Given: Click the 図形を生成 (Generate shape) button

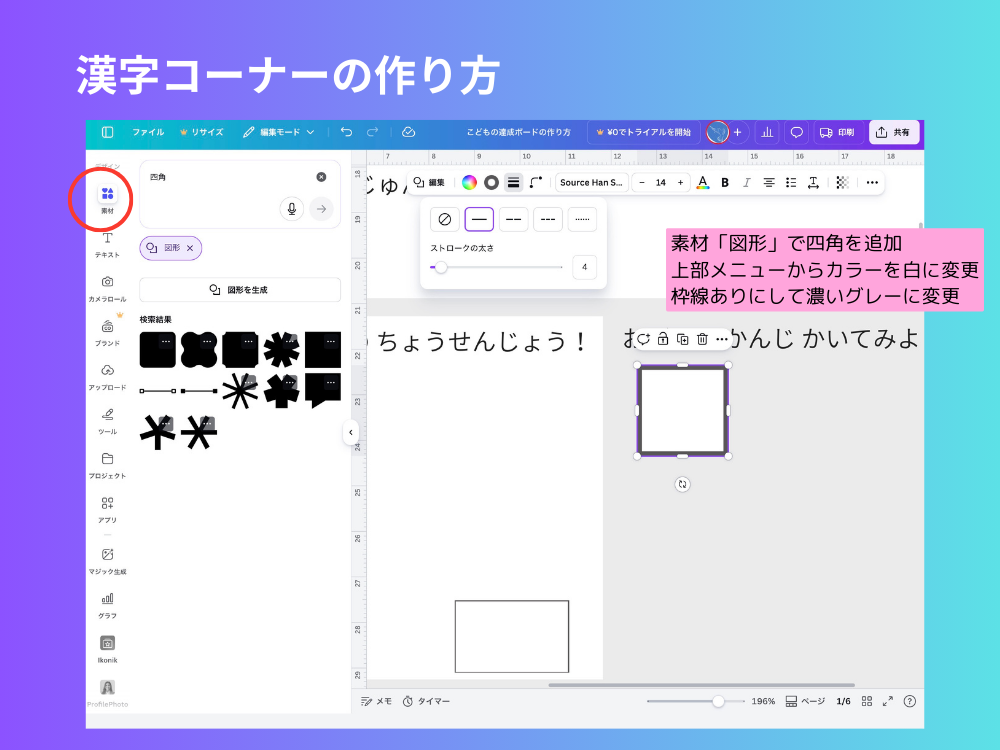Looking at the screenshot, I should [x=239, y=289].
